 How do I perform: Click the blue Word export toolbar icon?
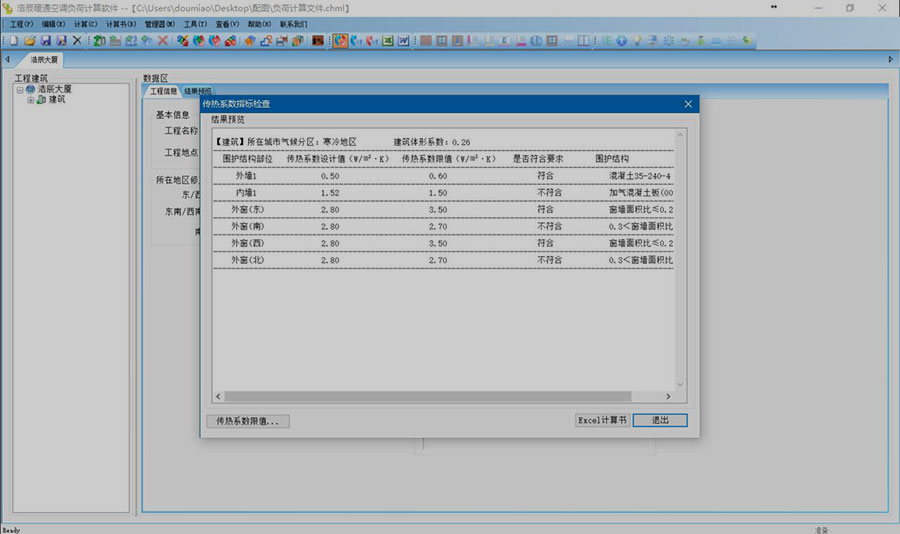point(404,41)
